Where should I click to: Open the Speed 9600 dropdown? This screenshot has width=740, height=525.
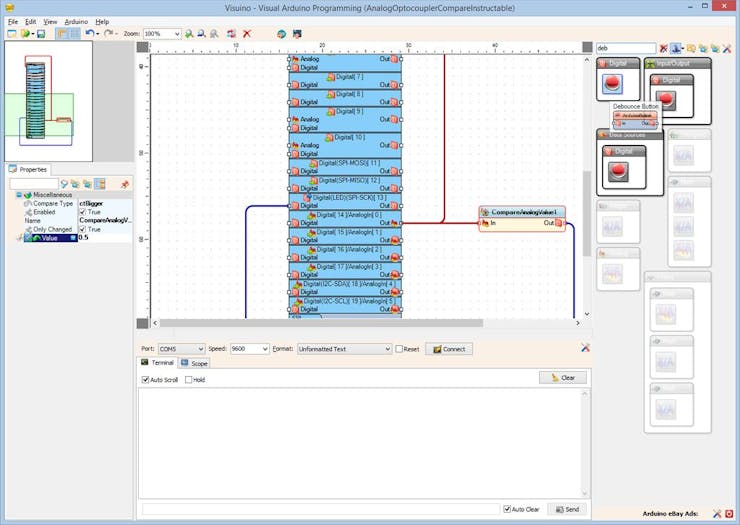(x=264, y=349)
